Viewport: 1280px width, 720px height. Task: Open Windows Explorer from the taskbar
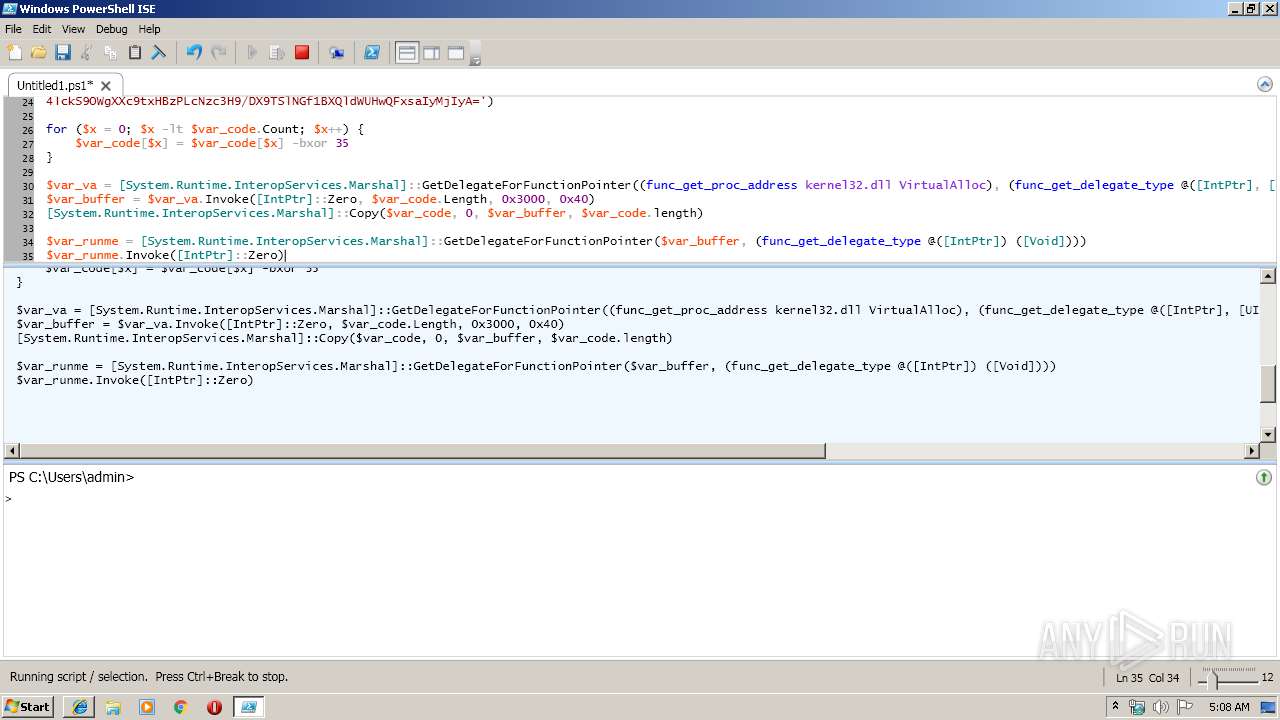[113, 707]
